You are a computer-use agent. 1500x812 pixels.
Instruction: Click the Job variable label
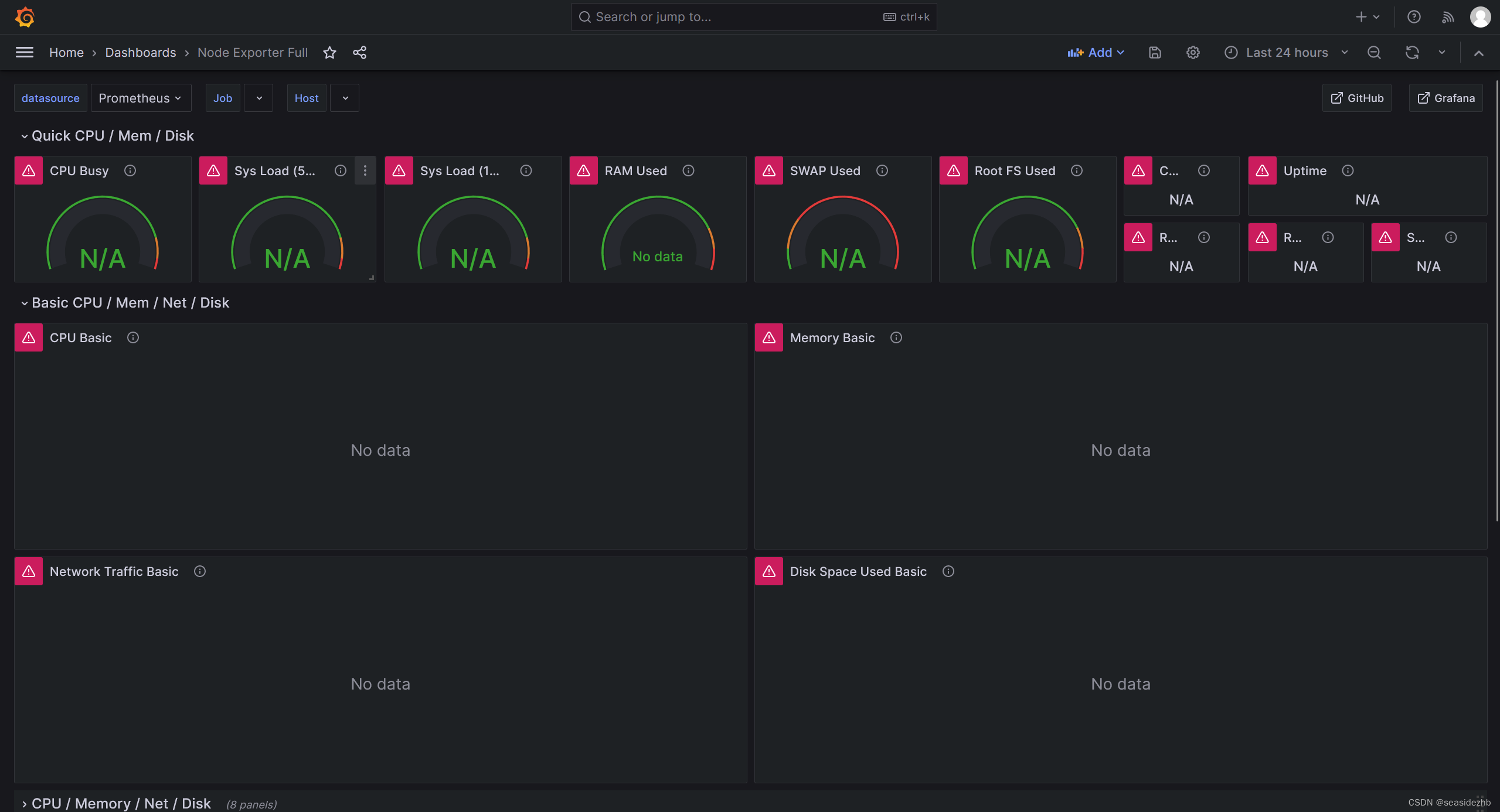(x=223, y=98)
